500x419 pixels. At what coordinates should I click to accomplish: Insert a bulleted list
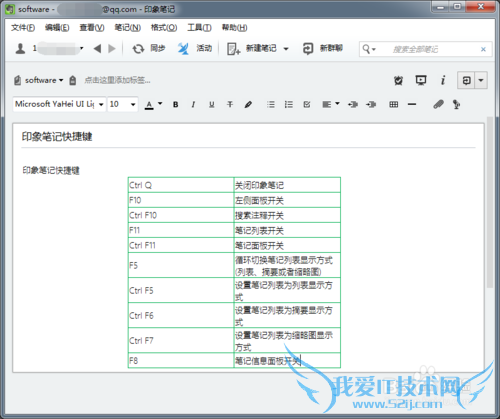click(x=271, y=105)
